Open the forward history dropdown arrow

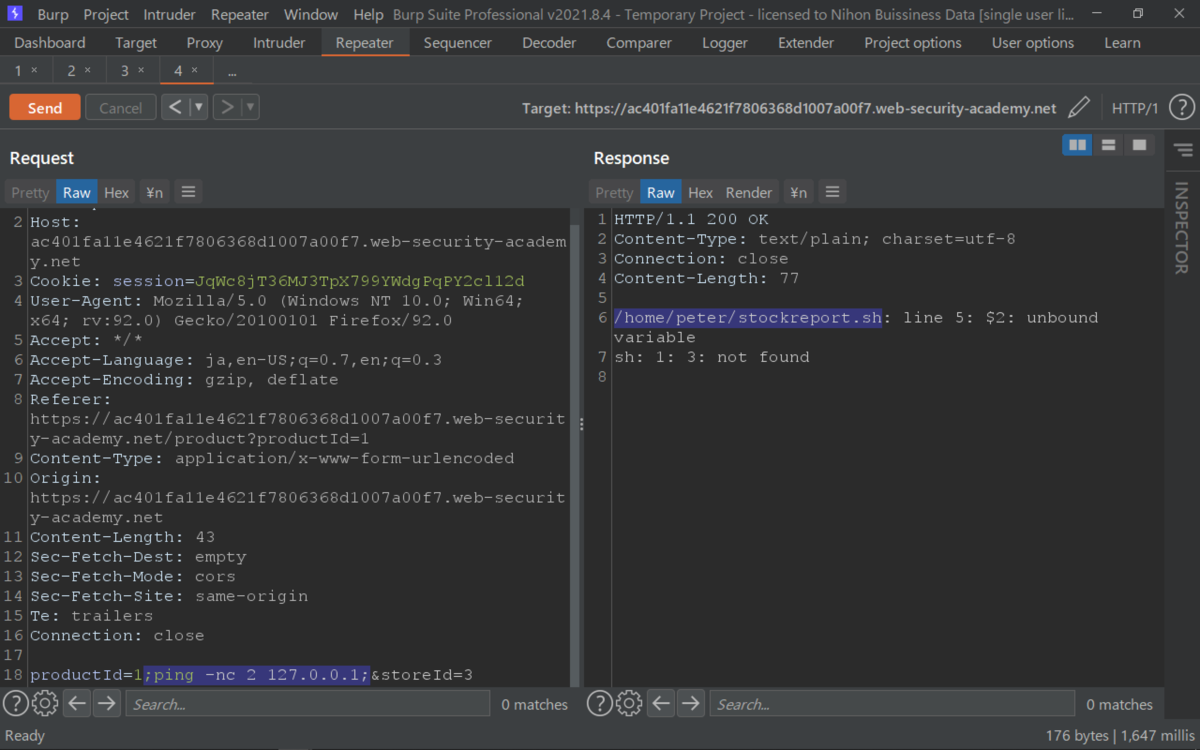click(250, 107)
